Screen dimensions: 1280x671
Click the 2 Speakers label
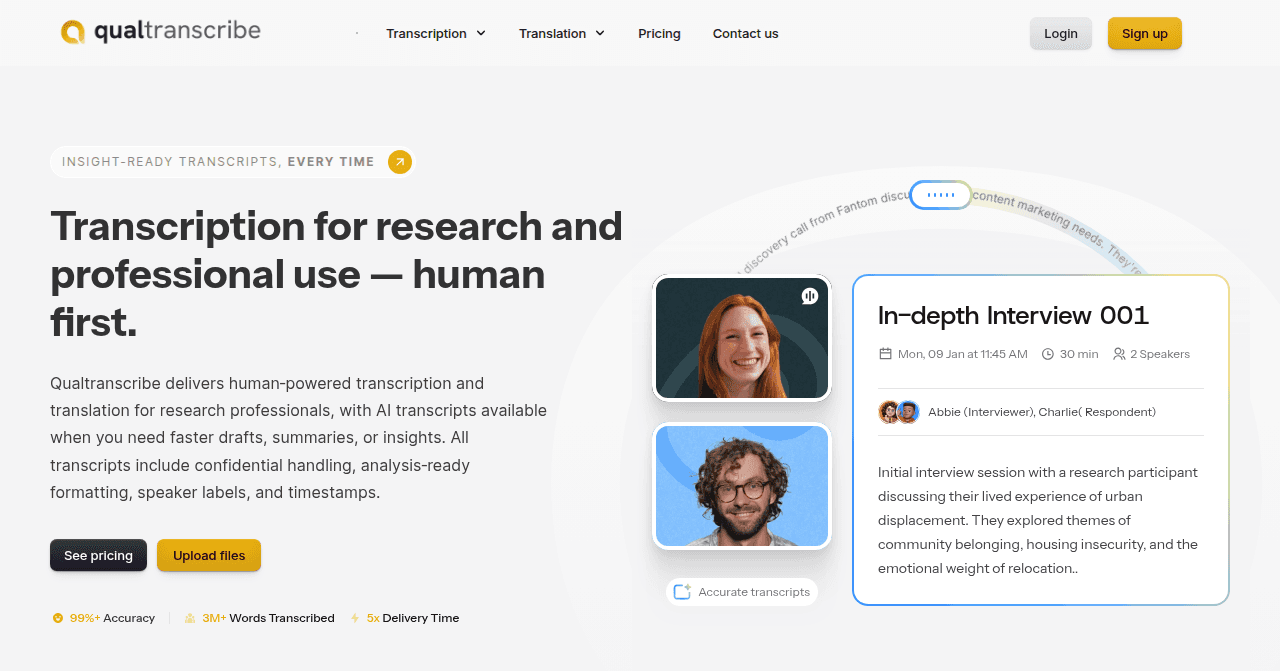[1160, 354]
